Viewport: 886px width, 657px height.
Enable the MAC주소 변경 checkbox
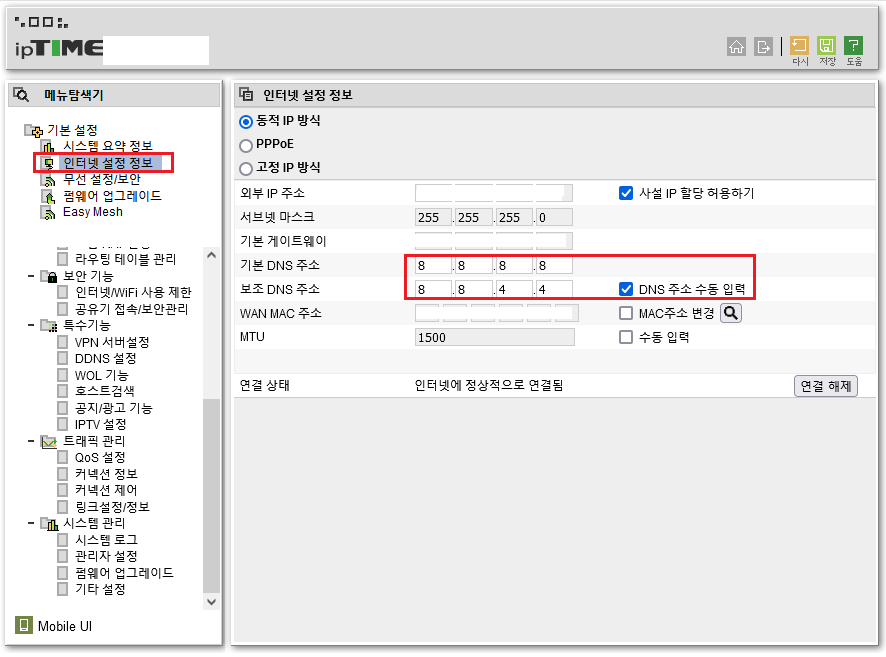point(626,313)
